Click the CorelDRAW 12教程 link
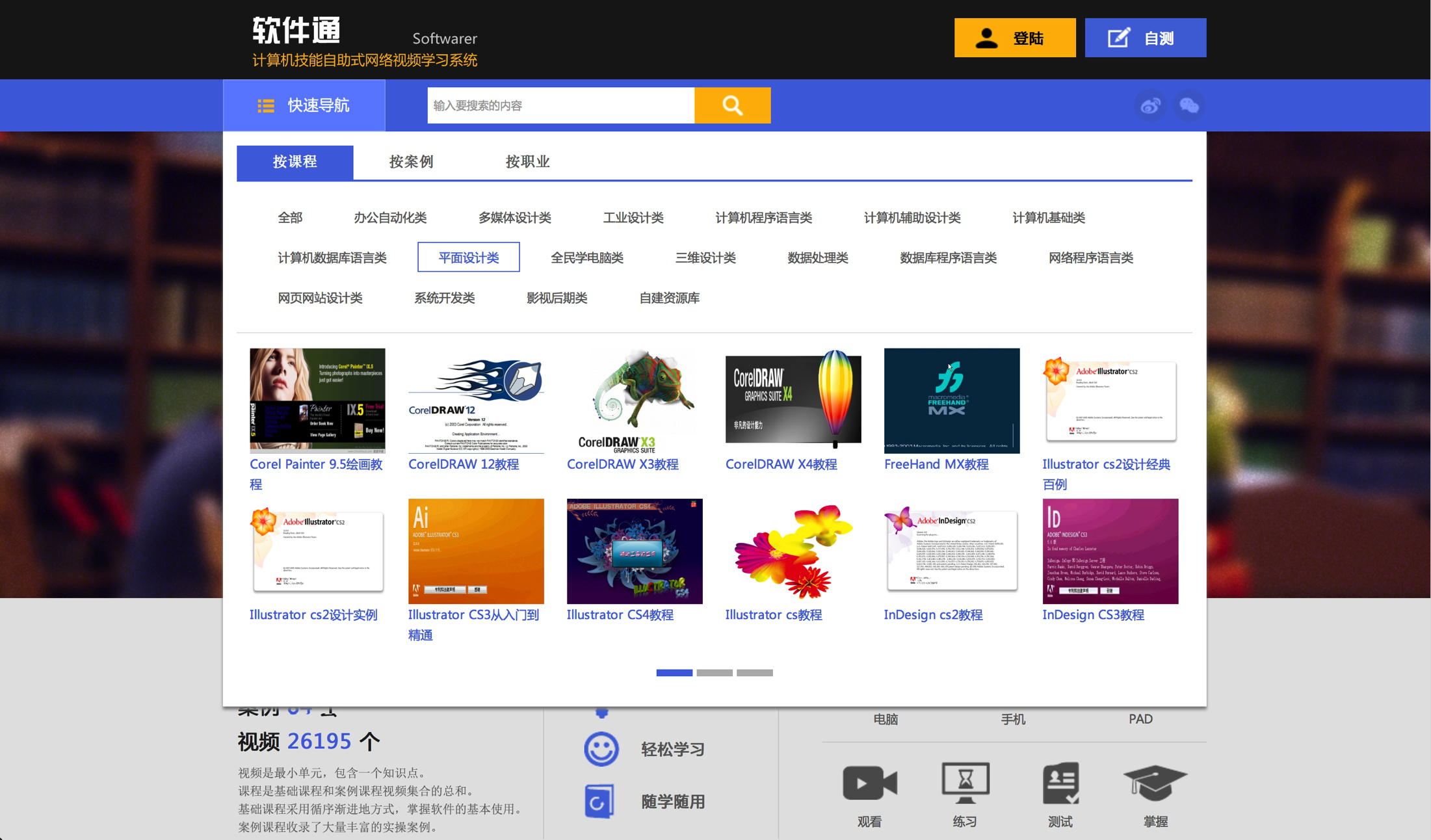The height and width of the screenshot is (840, 1431). click(464, 464)
